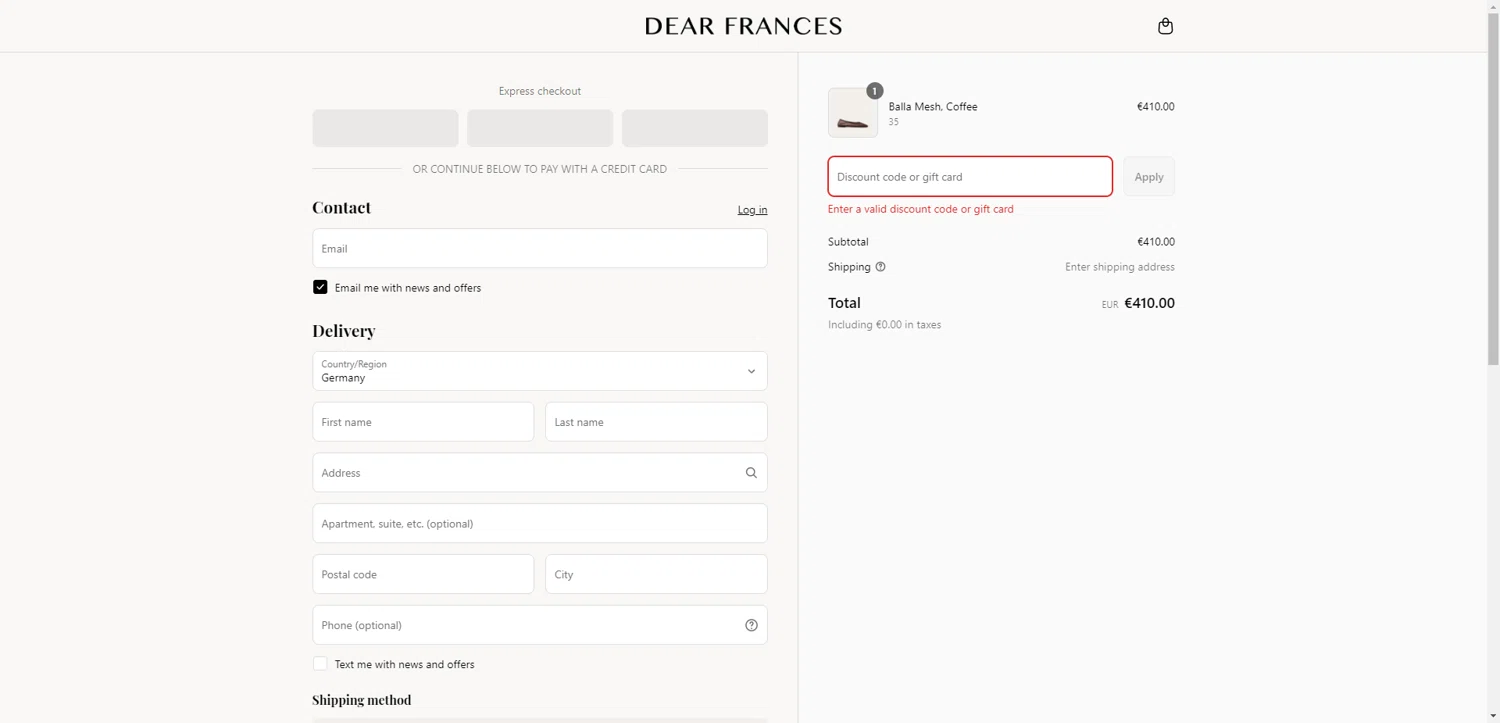
Task: Click the Total €410.00 amount
Action: (1149, 303)
